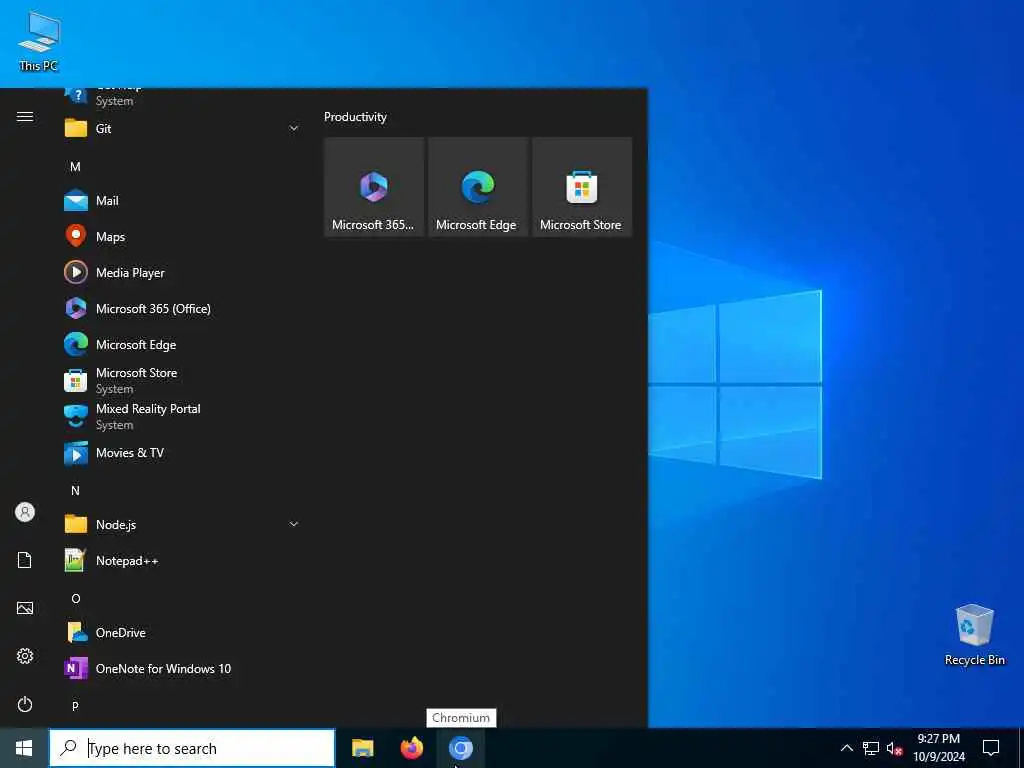
Task: Click the Productivity group heading
Action: tap(355, 117)
